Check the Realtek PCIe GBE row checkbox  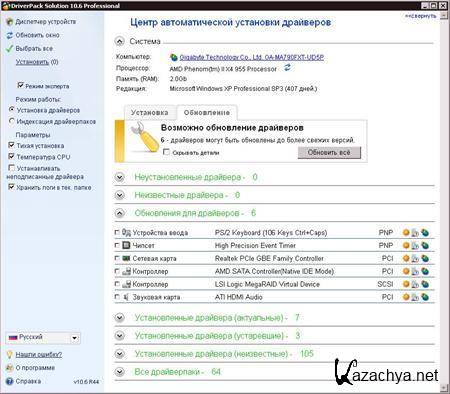click(117, 258)
